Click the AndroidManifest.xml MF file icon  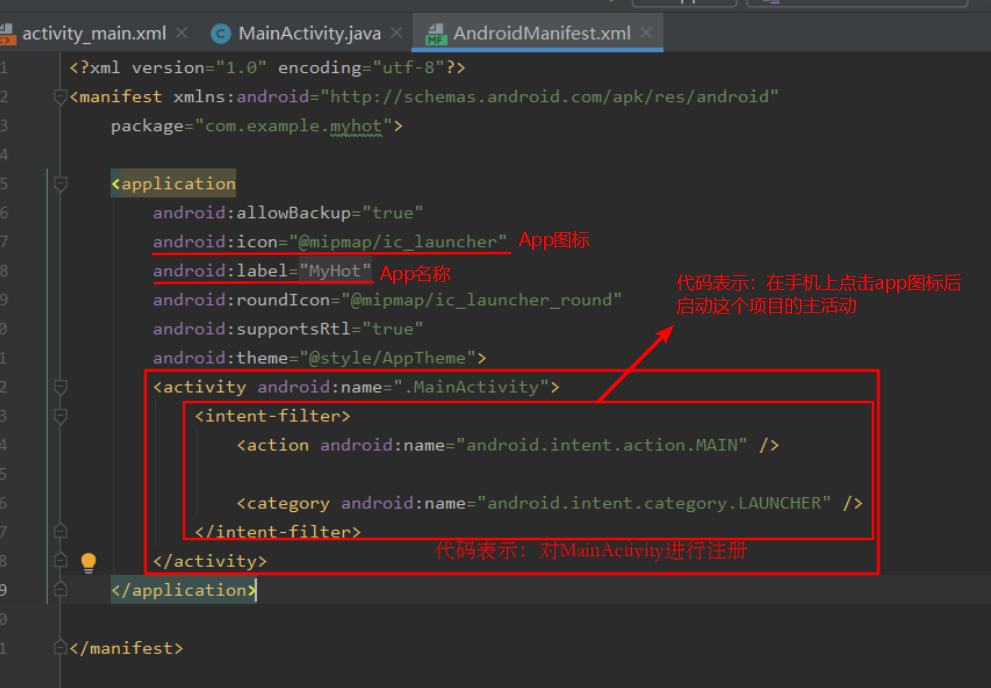(436, 34)
